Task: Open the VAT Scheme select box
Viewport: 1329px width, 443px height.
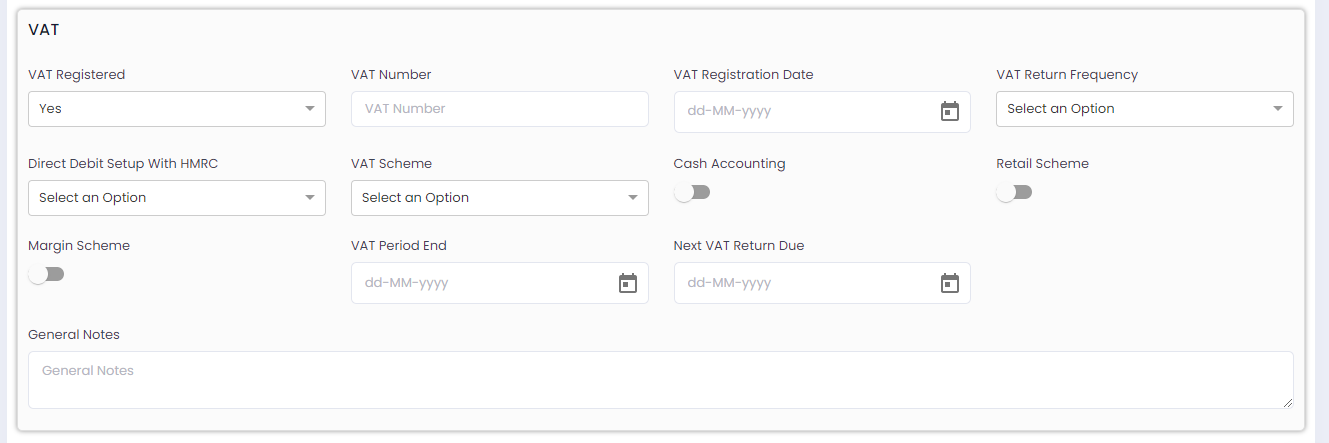Action: [500, 198]
